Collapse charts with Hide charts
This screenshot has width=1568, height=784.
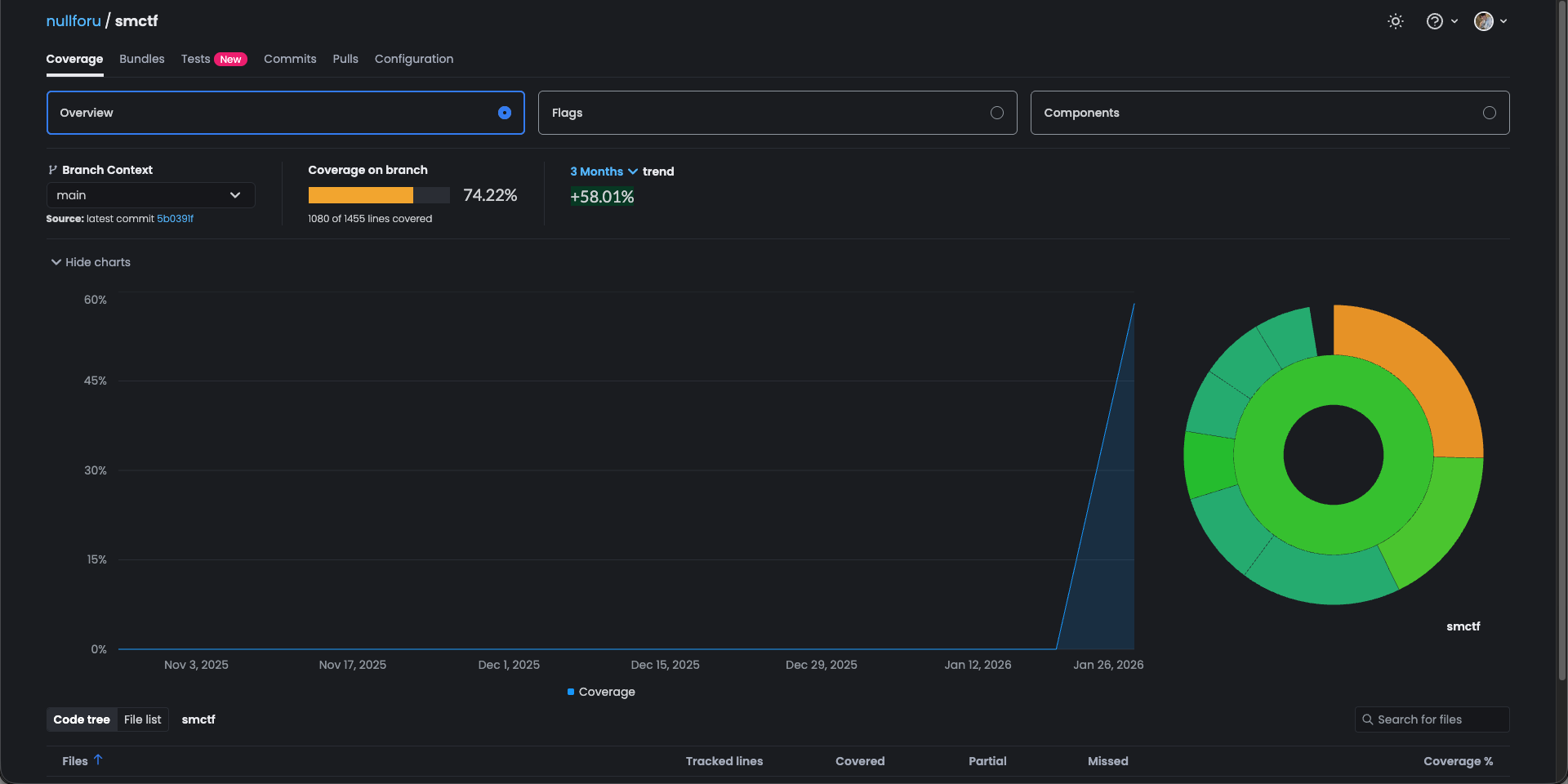click(90, 262)
